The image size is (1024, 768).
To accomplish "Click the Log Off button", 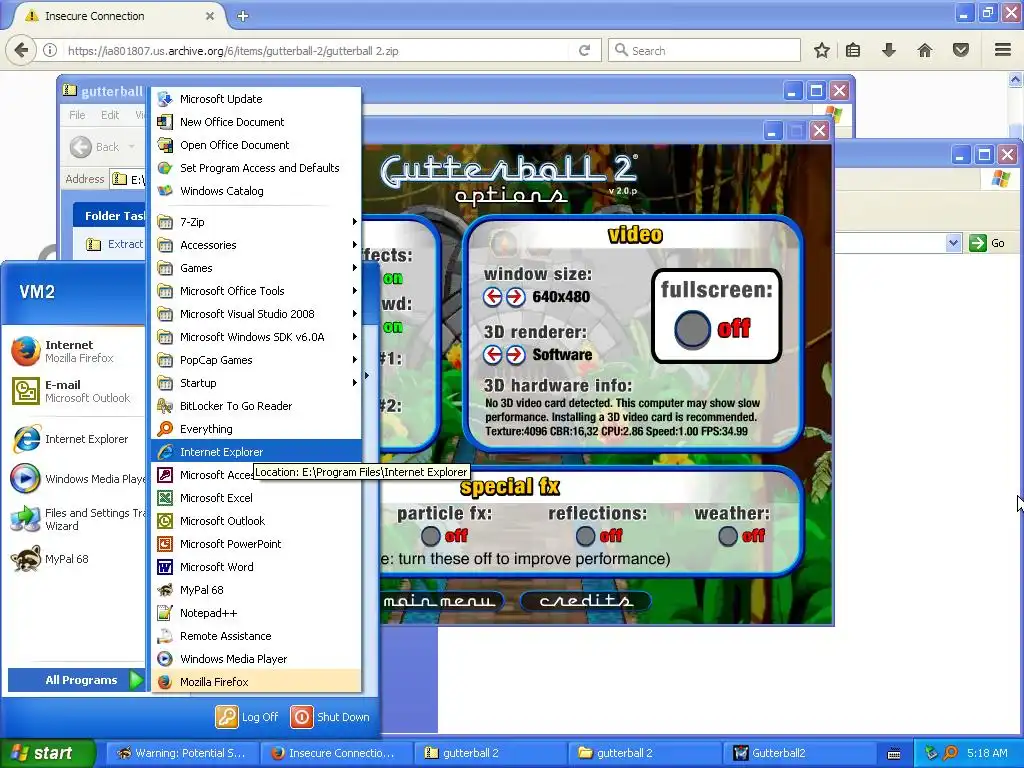I will click(x=247, y=716).
